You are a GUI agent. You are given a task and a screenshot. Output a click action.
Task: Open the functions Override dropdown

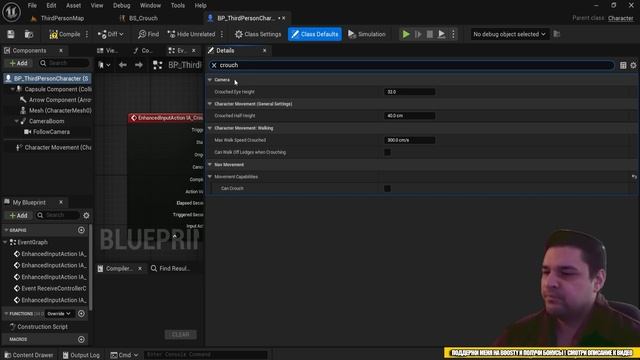click(59, 313)
